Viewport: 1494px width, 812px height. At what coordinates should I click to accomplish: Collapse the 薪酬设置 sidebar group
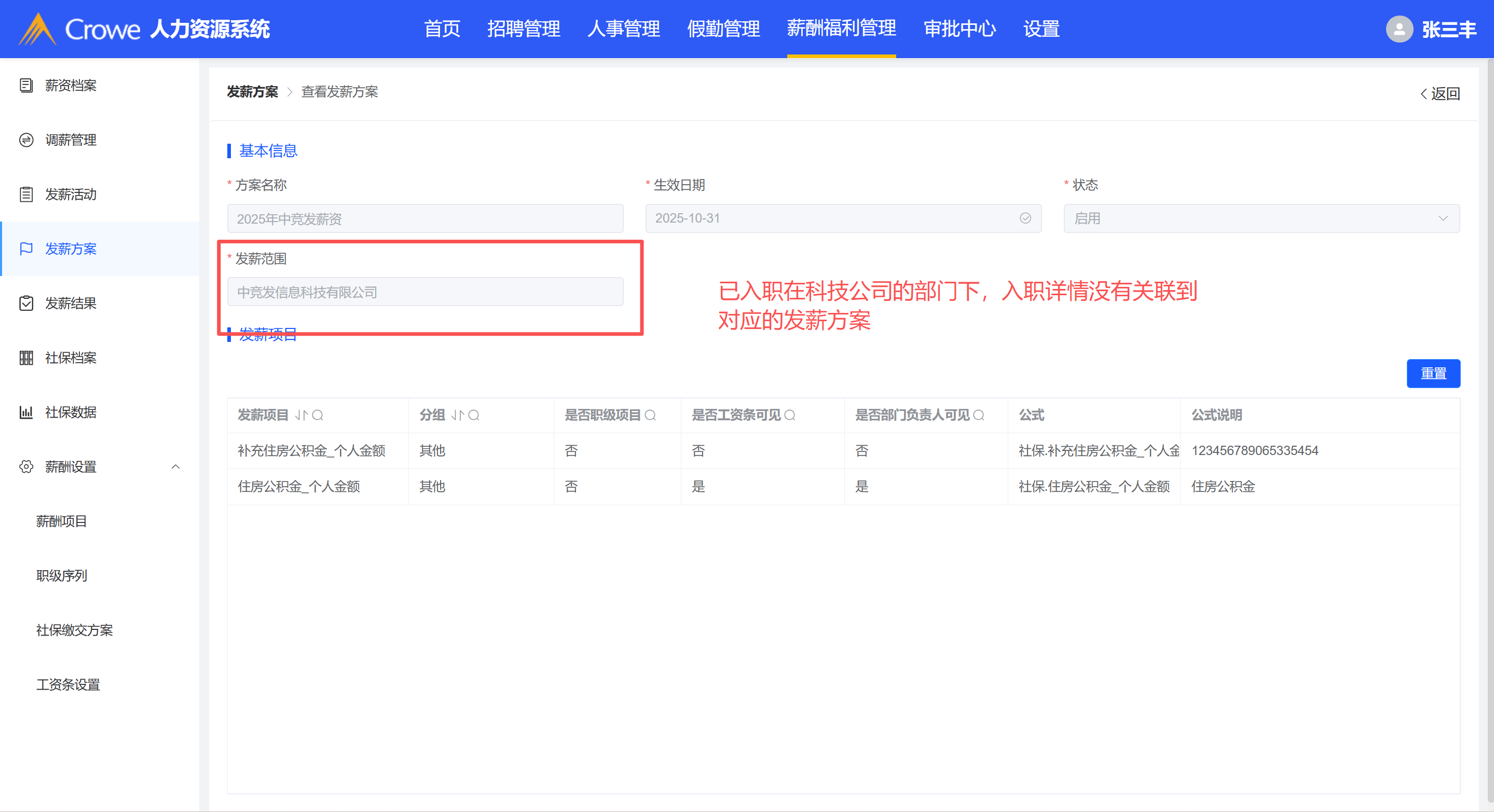176,467
